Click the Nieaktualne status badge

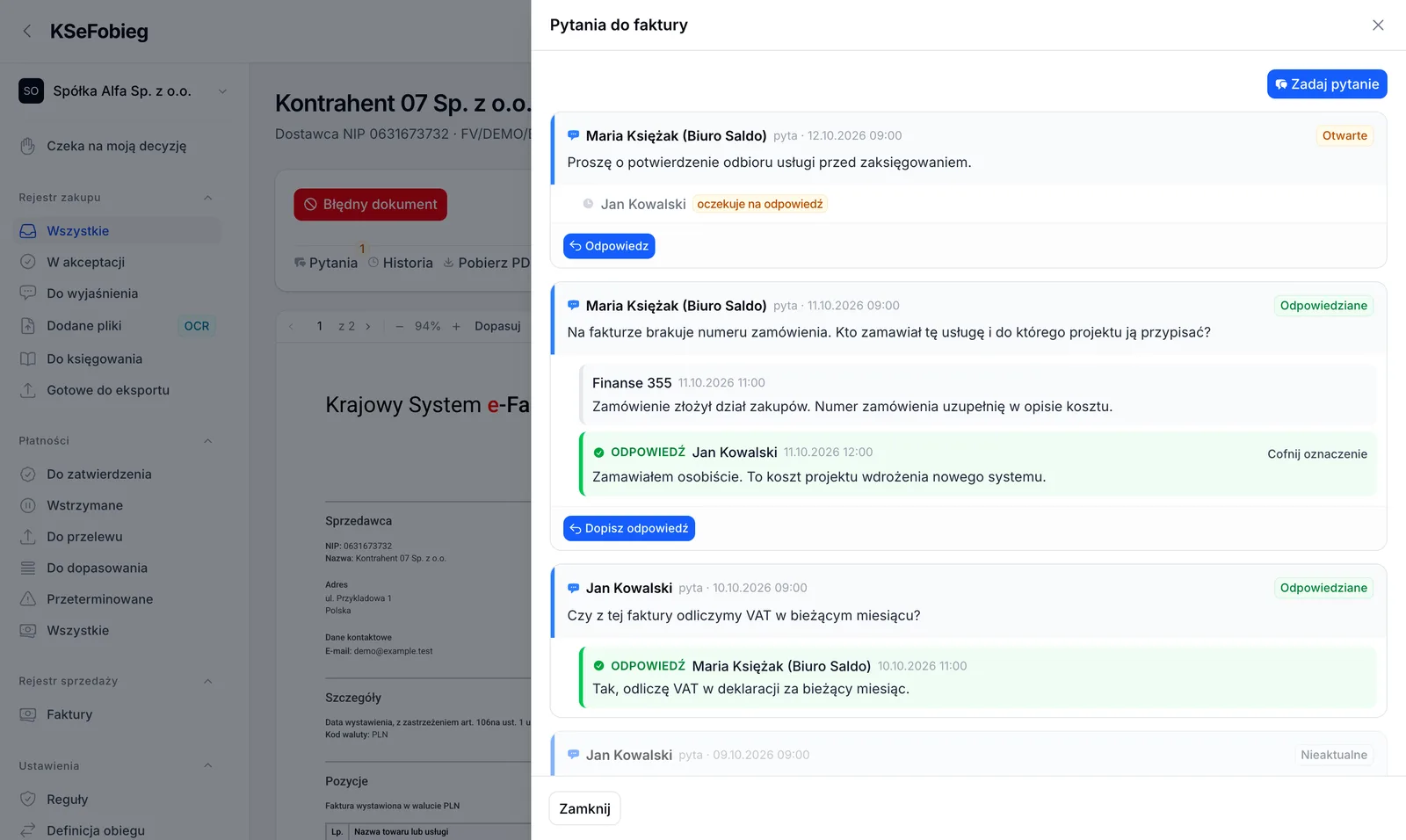pos(1334,755)
